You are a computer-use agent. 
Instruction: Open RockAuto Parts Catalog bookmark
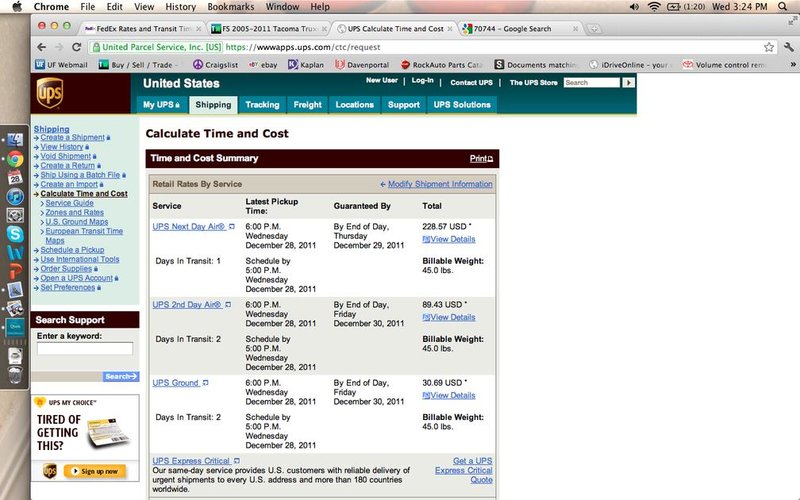point(441,65)
